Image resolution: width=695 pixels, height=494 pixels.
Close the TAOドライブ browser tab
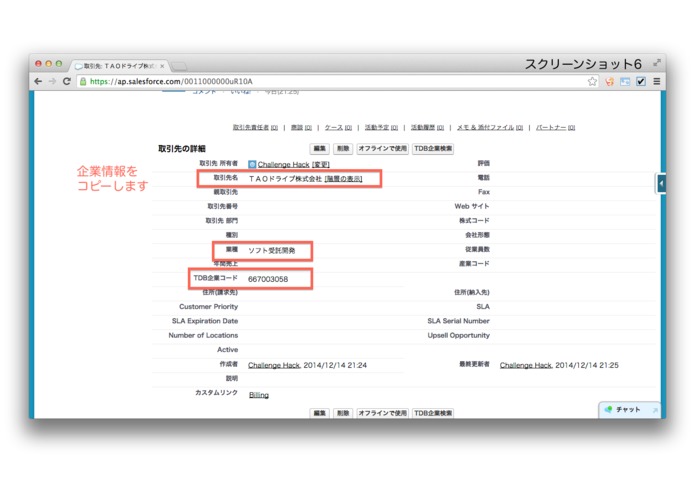[162, 66]
